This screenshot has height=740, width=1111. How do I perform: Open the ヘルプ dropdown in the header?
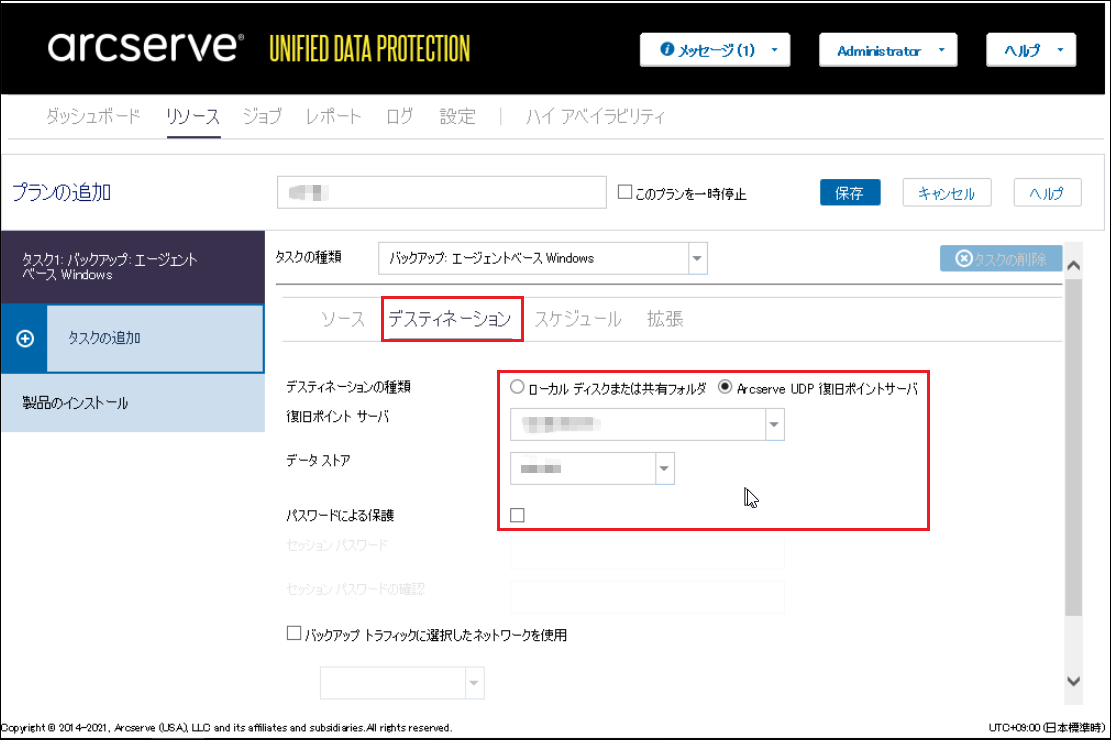1031,50
